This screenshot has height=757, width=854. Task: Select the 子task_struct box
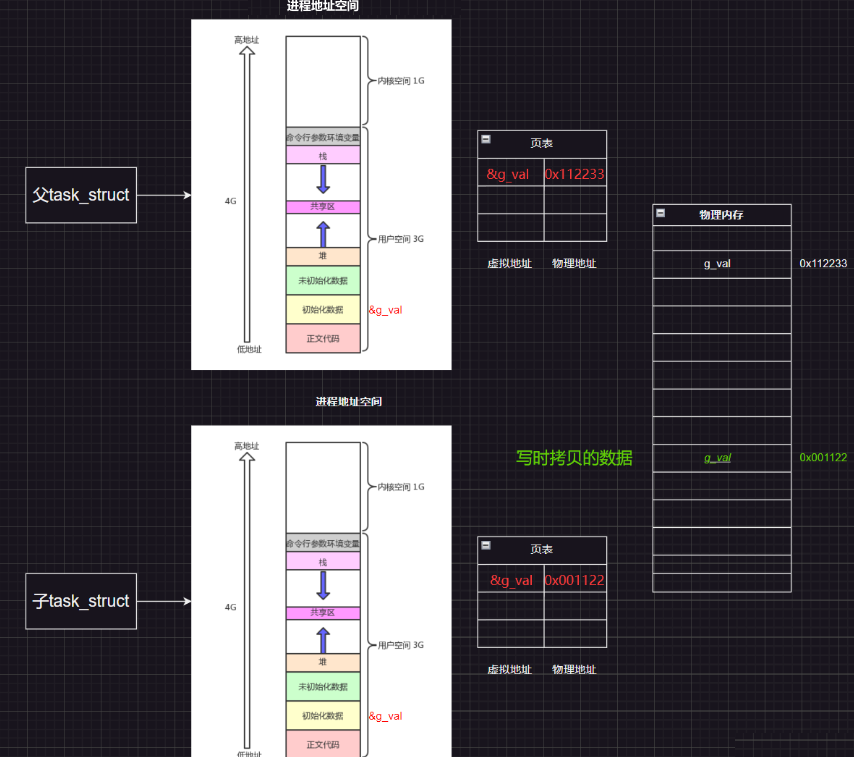coord(81,601)
